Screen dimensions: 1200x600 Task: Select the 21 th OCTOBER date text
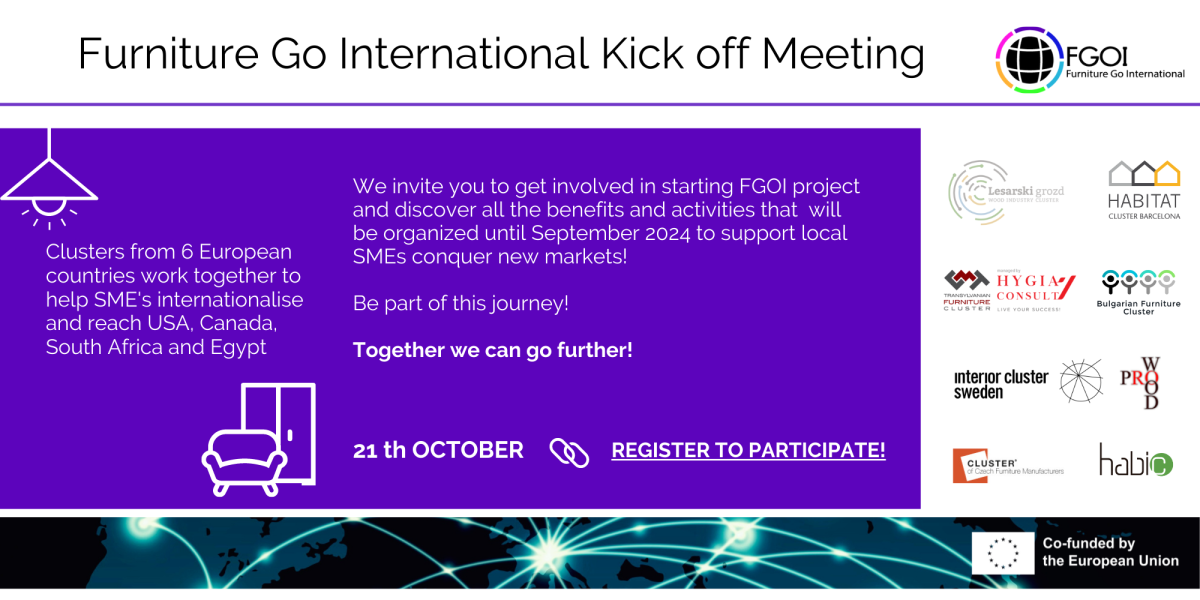coord(438,450)
